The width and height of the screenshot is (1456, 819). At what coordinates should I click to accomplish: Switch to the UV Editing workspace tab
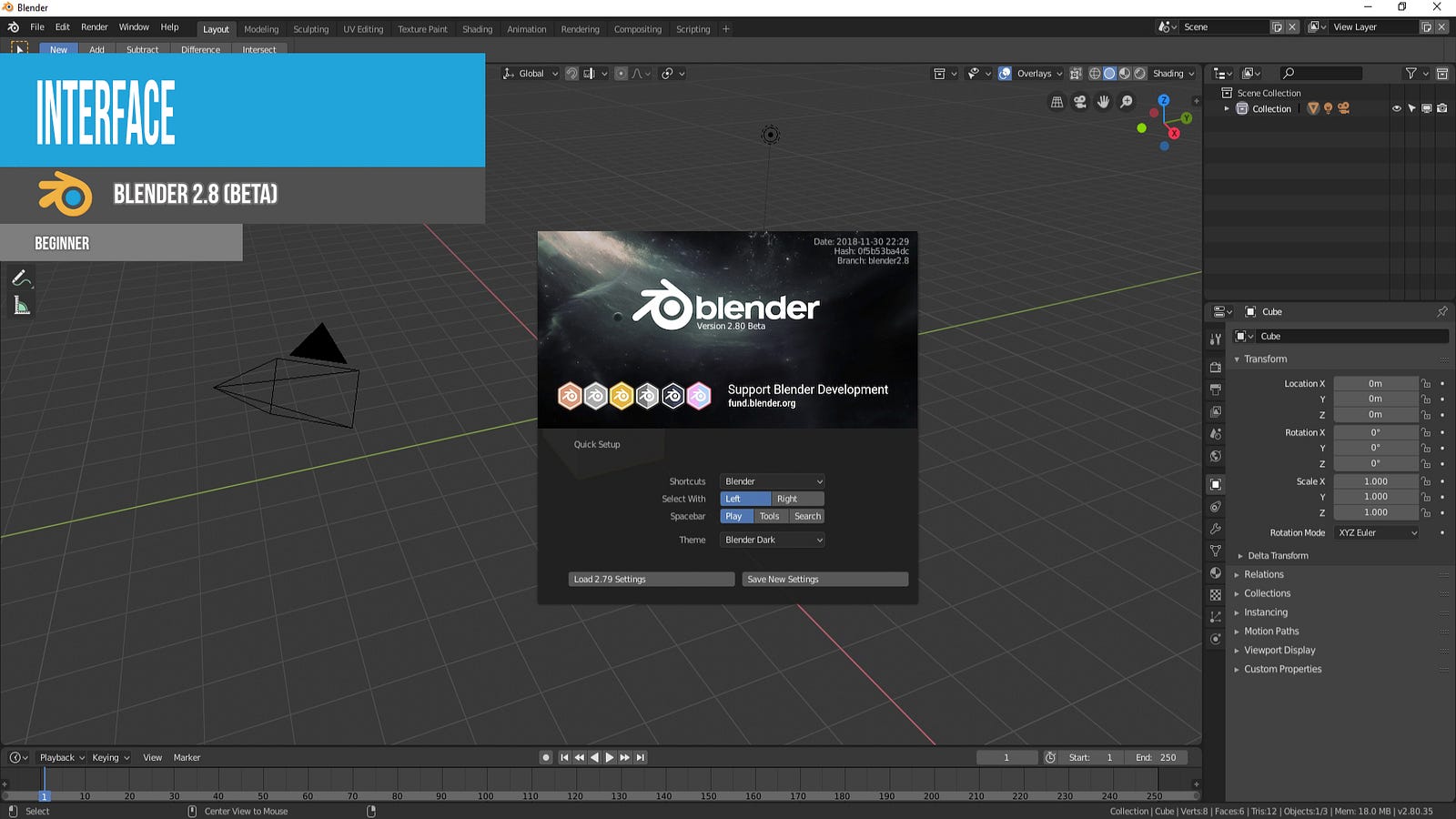(x=363, y=29)
